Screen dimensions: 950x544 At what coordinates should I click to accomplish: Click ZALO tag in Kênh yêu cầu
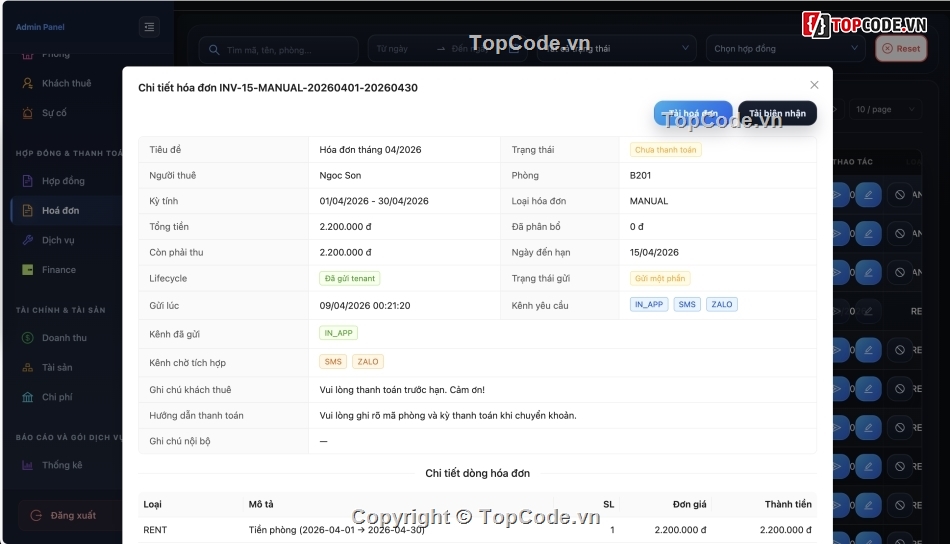click(722, 304)
